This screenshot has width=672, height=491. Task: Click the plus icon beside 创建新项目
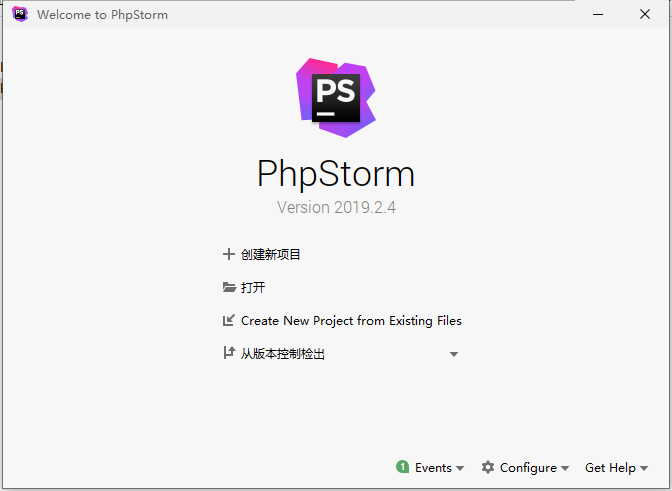point(229,254)
